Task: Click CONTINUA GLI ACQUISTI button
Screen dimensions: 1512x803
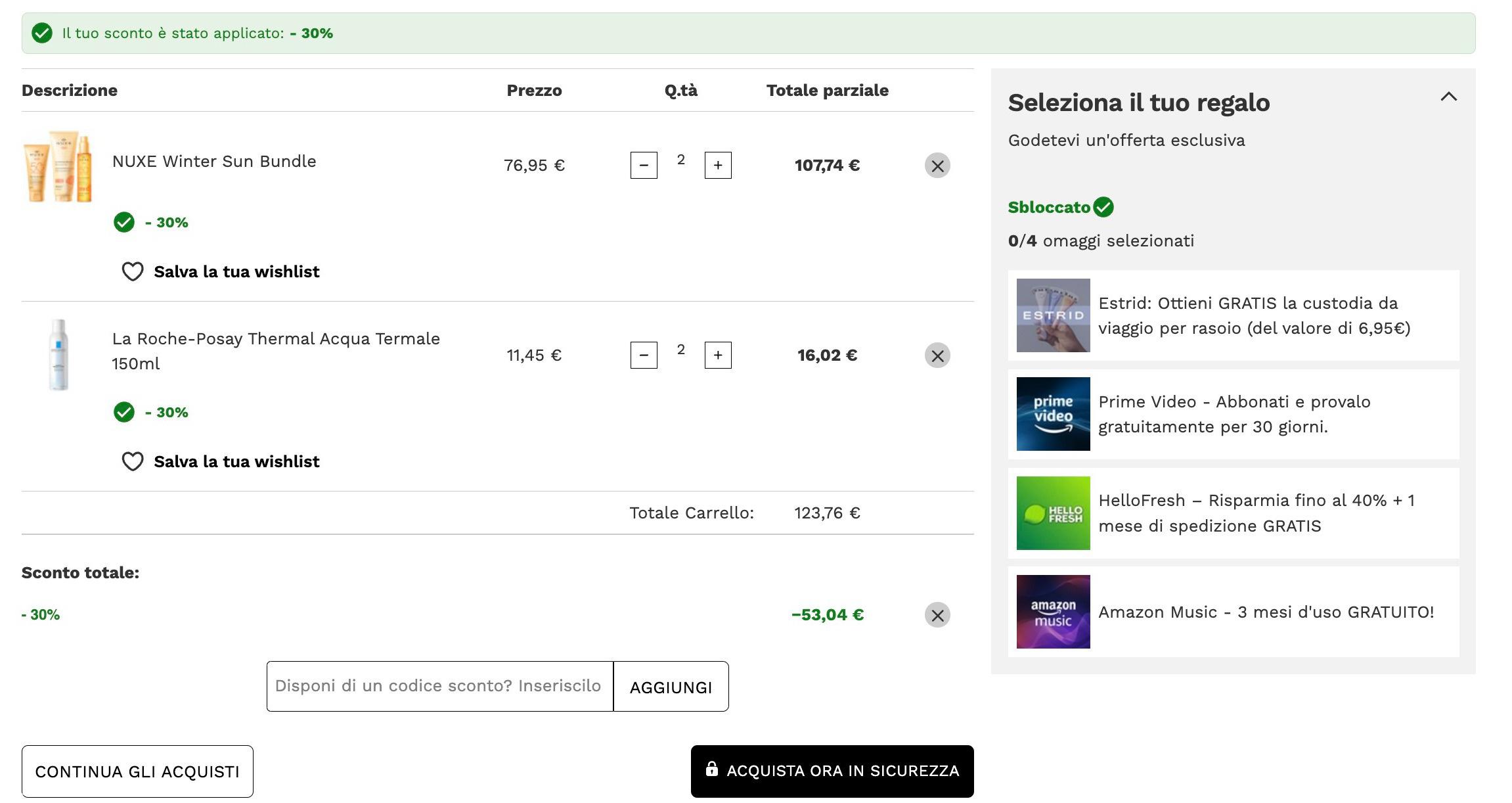Action: (137, 771)
